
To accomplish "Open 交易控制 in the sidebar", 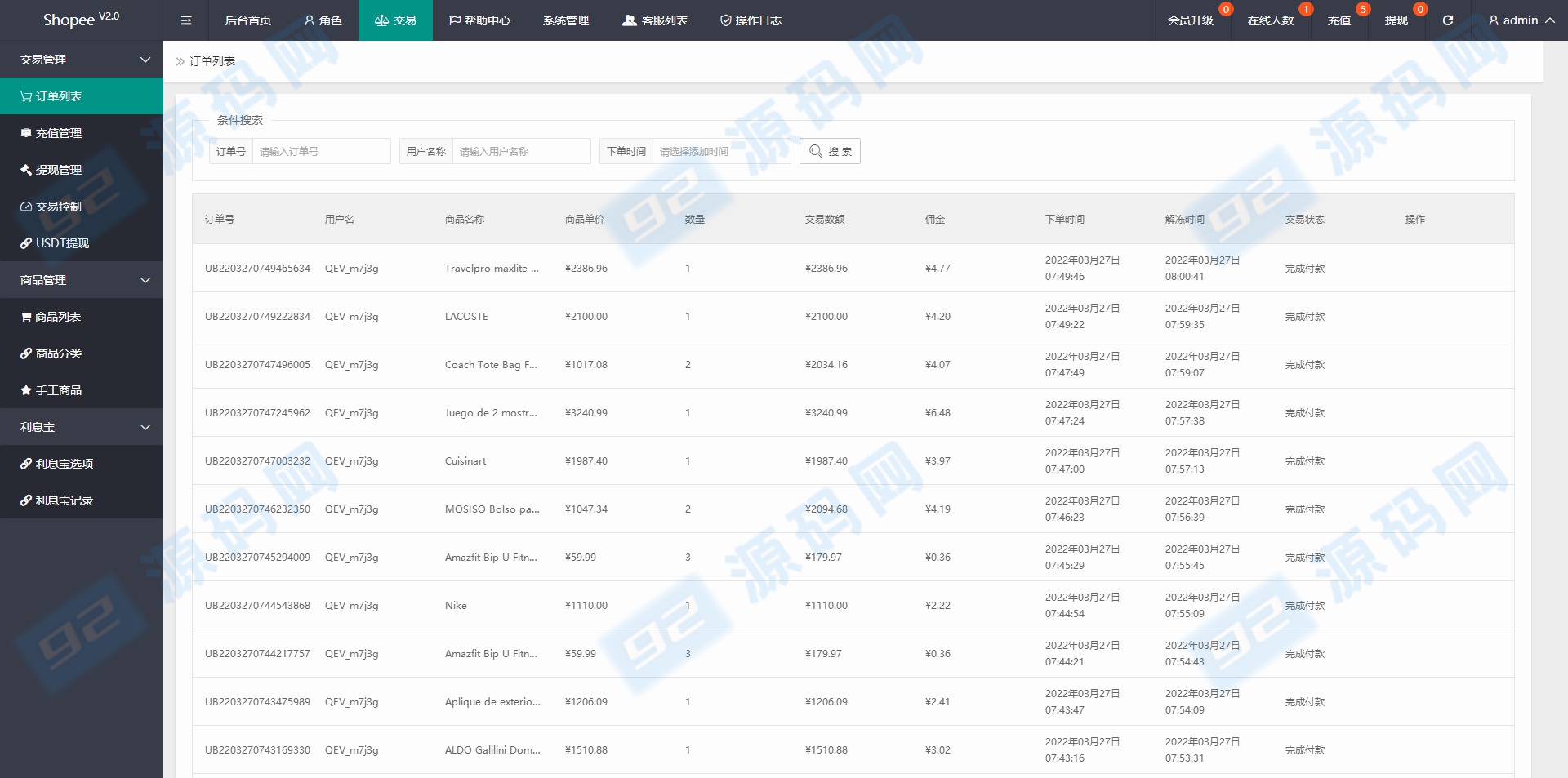I will (82, 207).
